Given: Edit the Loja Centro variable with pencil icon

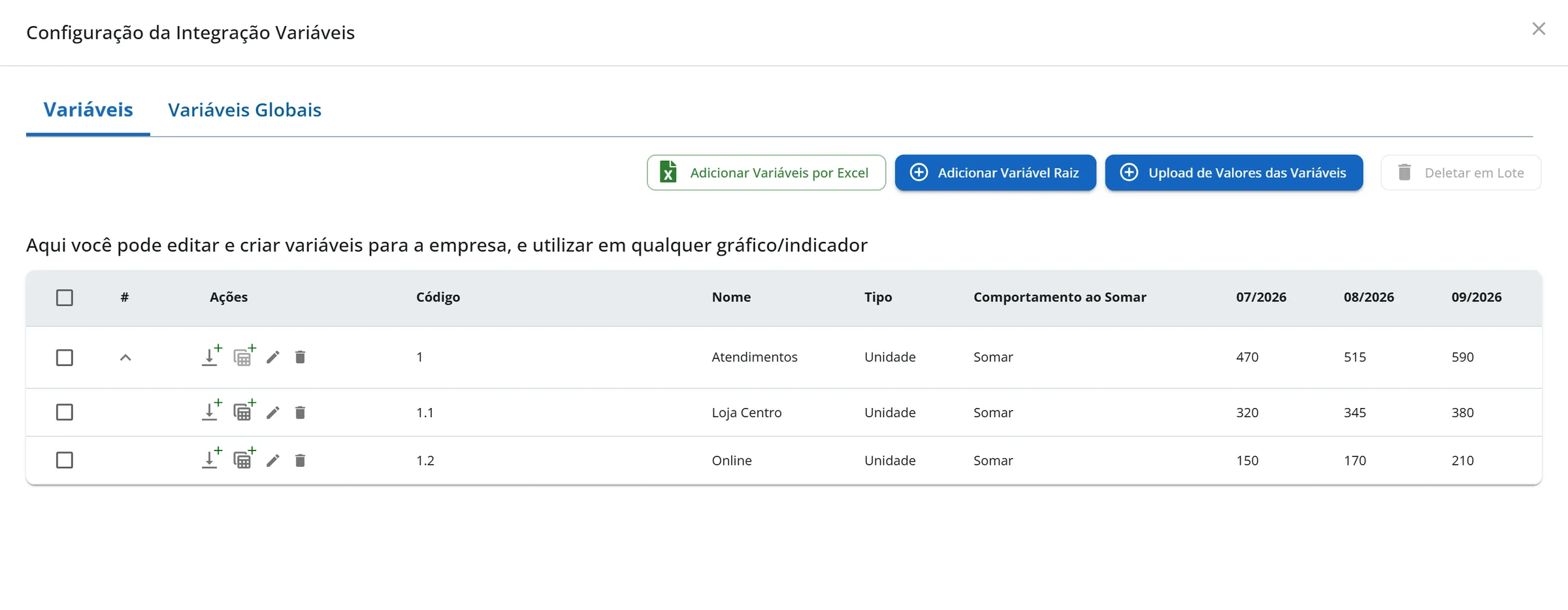Looking at the screenshot, I should point(273,413).
